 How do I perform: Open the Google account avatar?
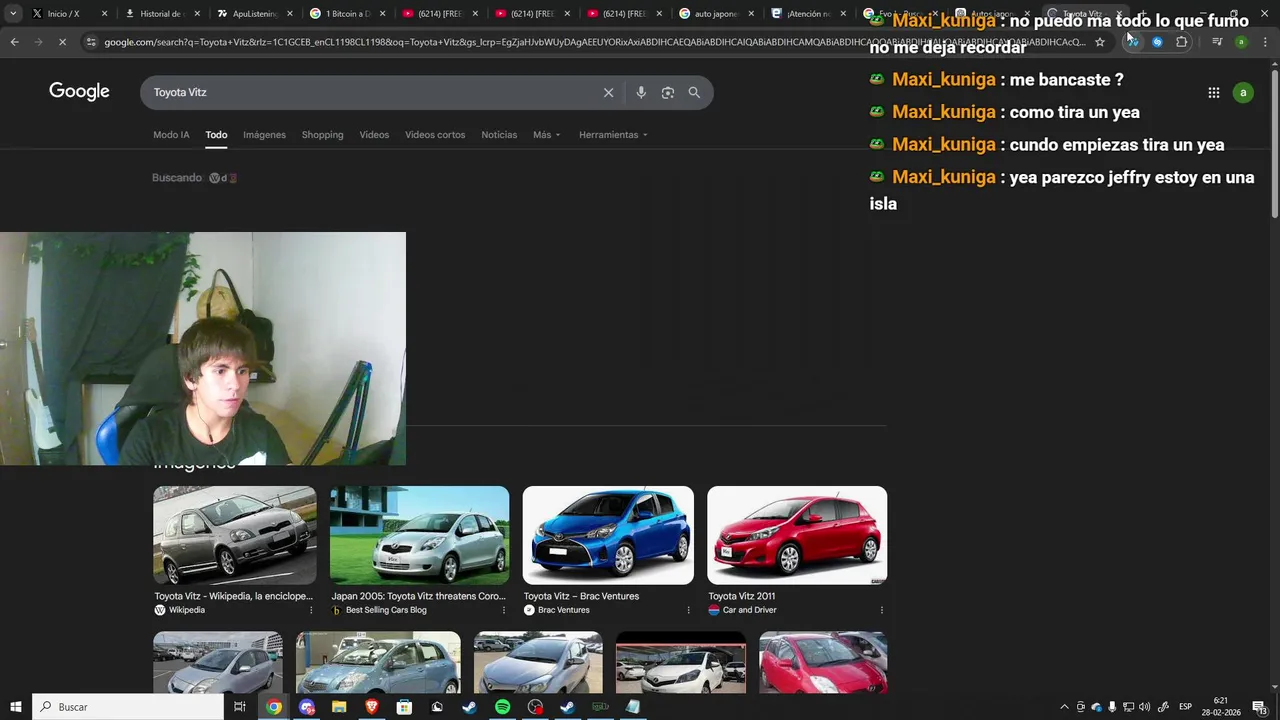pyautogui.click(x=1243, y=92)
